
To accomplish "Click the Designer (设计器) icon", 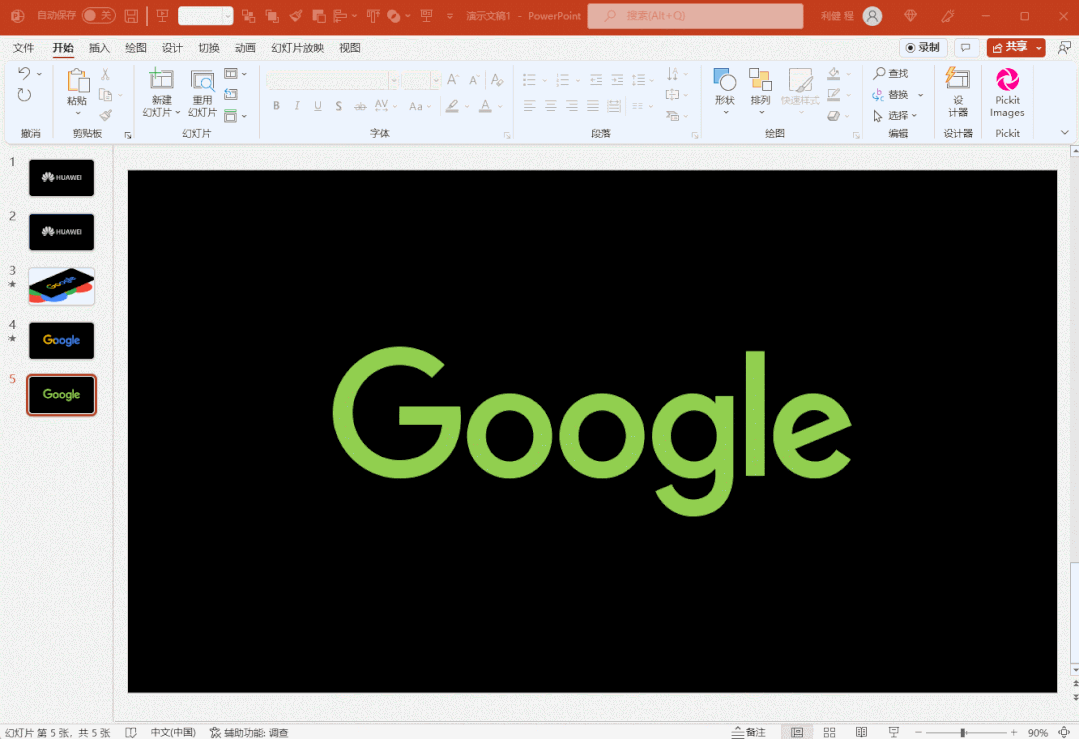I will pos(957,78).
